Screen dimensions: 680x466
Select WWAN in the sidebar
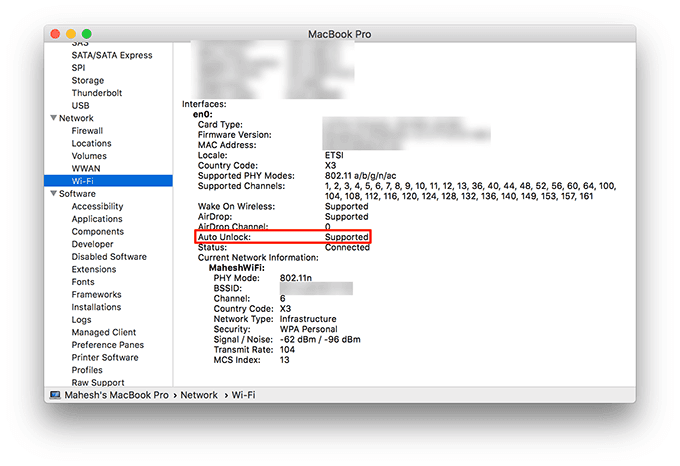pos(86,168)
